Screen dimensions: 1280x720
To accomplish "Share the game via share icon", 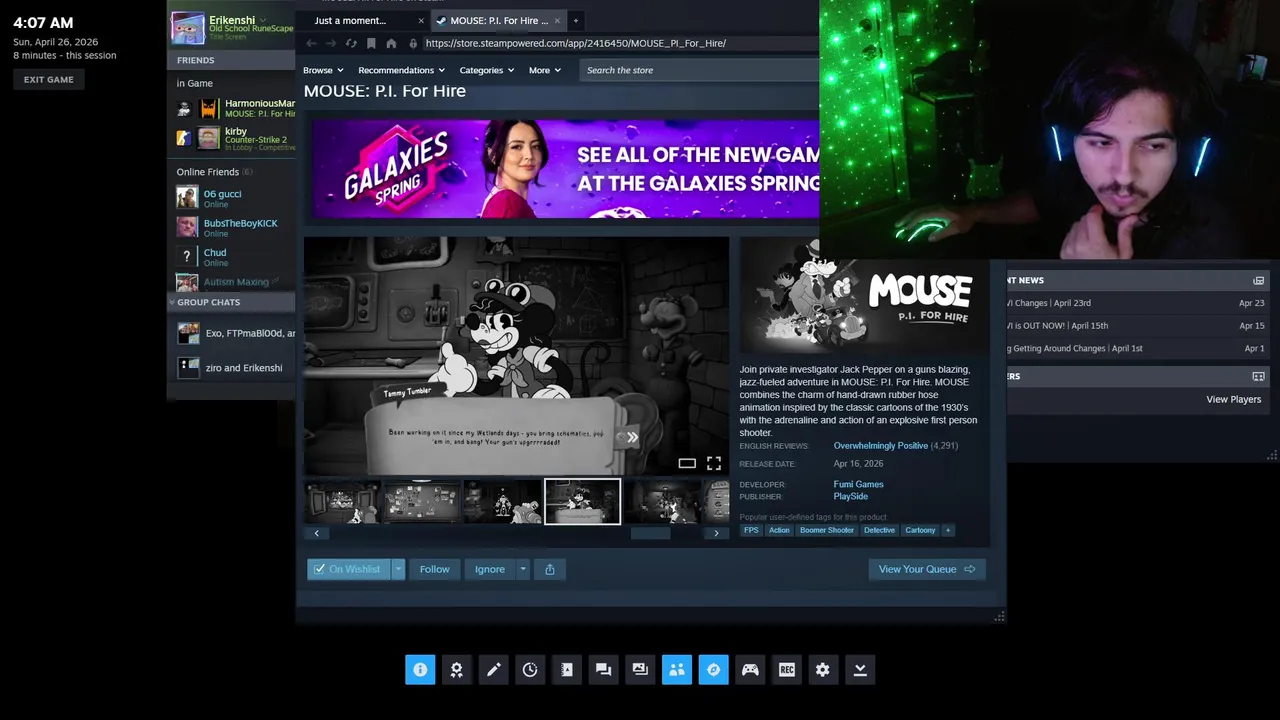I will (550, 569).
